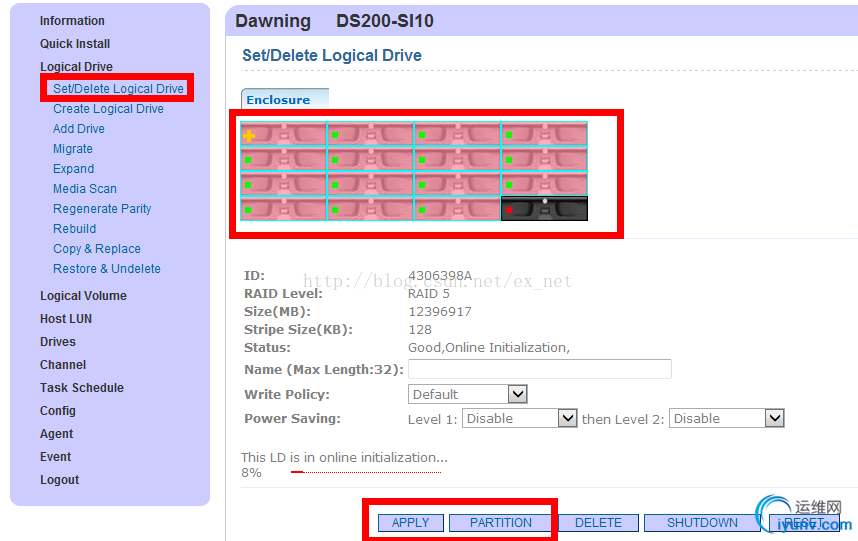The image size is (858, 541).
Task: Open the Task Schedule menu
Action: pos(82,388)
